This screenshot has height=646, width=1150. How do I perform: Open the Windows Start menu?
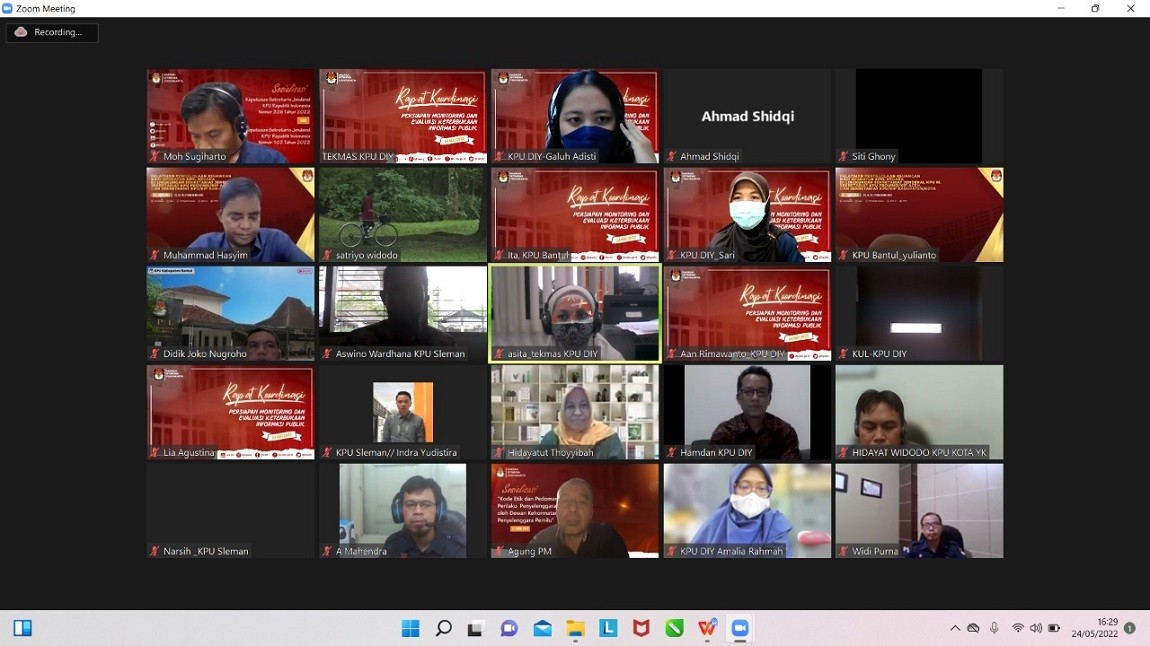coord(410,628)
